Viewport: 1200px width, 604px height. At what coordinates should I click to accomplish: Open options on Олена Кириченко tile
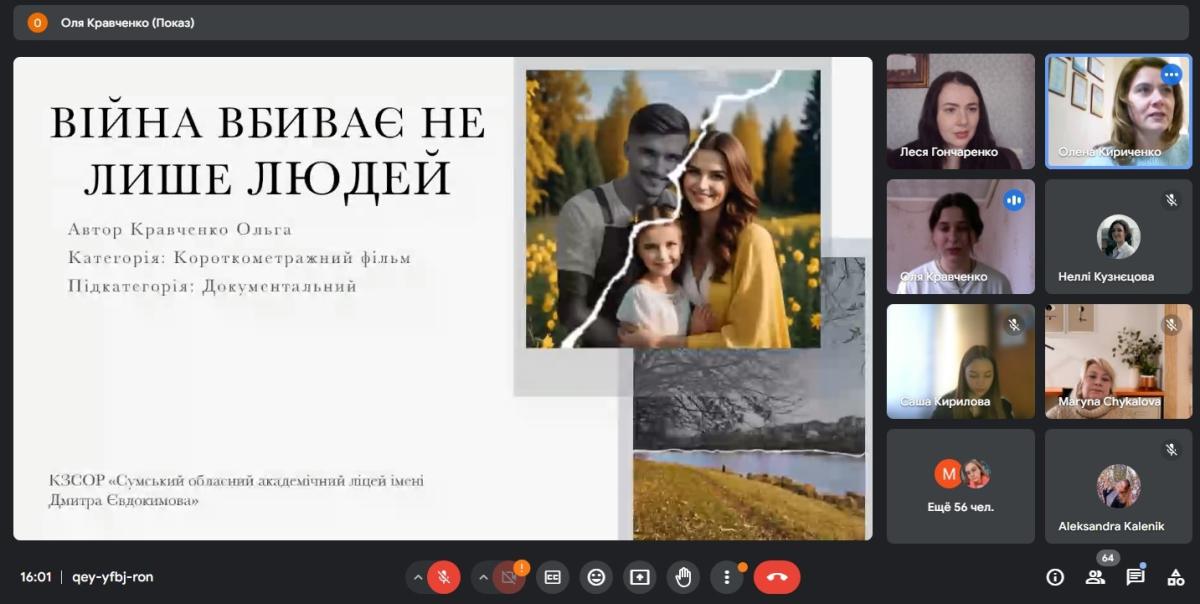(1171, 75)
